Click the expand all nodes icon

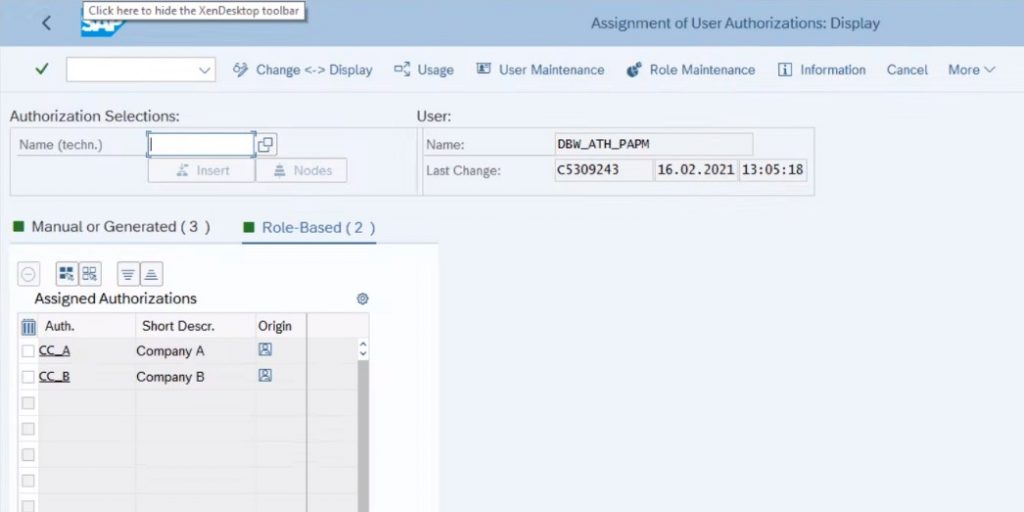point(128,274)
